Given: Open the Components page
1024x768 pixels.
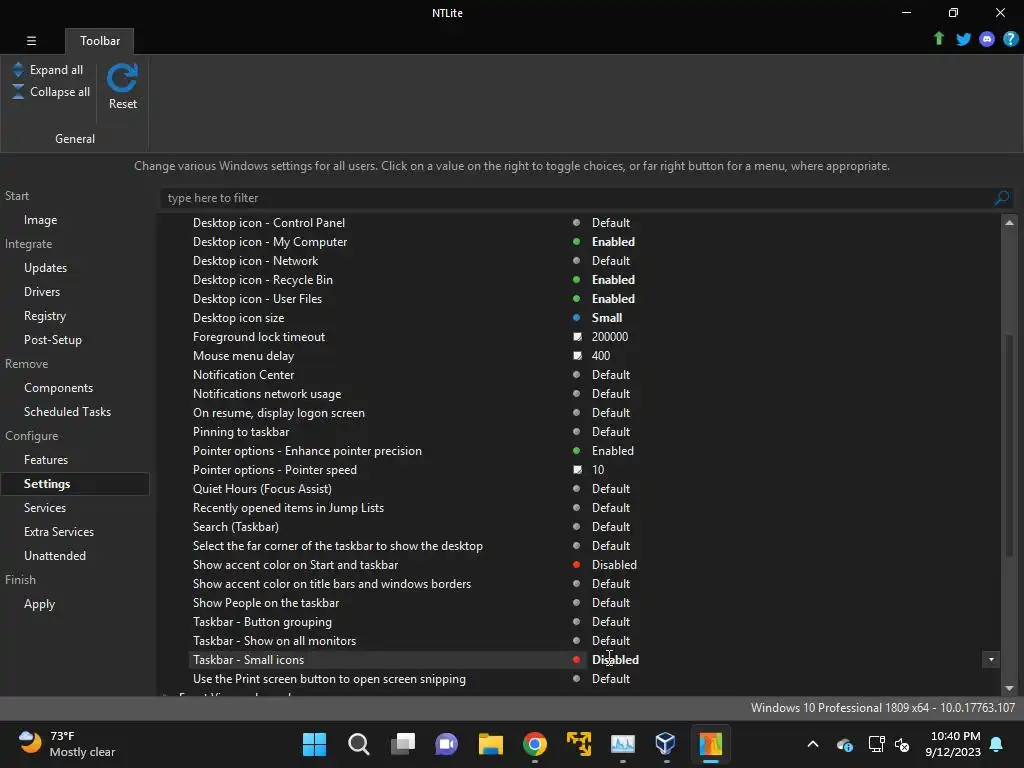Looking at the screenshot, I should pos(59,388).
